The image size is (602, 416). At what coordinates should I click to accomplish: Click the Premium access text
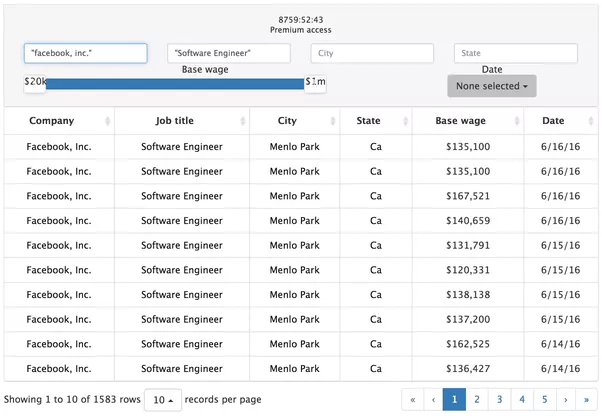pos(301,30)
